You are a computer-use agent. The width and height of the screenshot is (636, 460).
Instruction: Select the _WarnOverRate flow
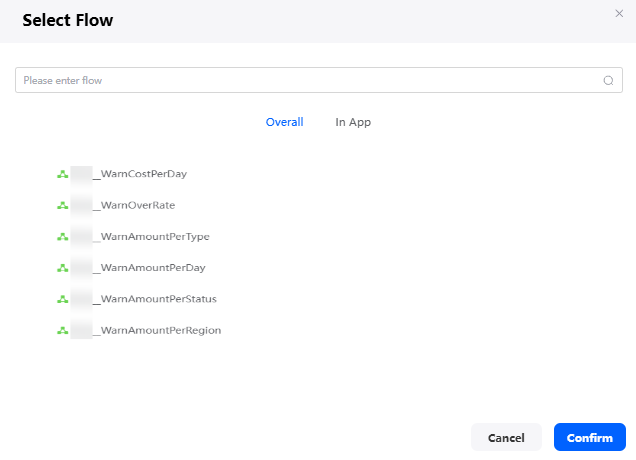[134, 205]
